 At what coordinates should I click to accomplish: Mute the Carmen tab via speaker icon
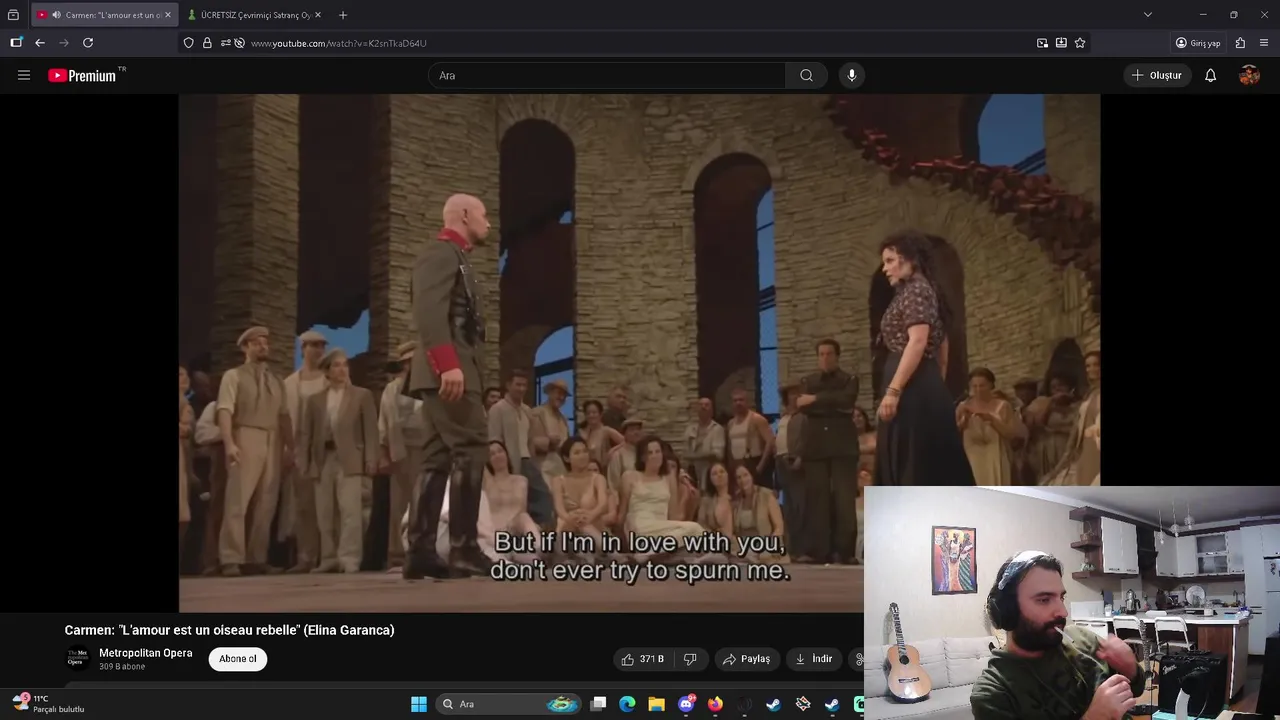click(56, 15)
